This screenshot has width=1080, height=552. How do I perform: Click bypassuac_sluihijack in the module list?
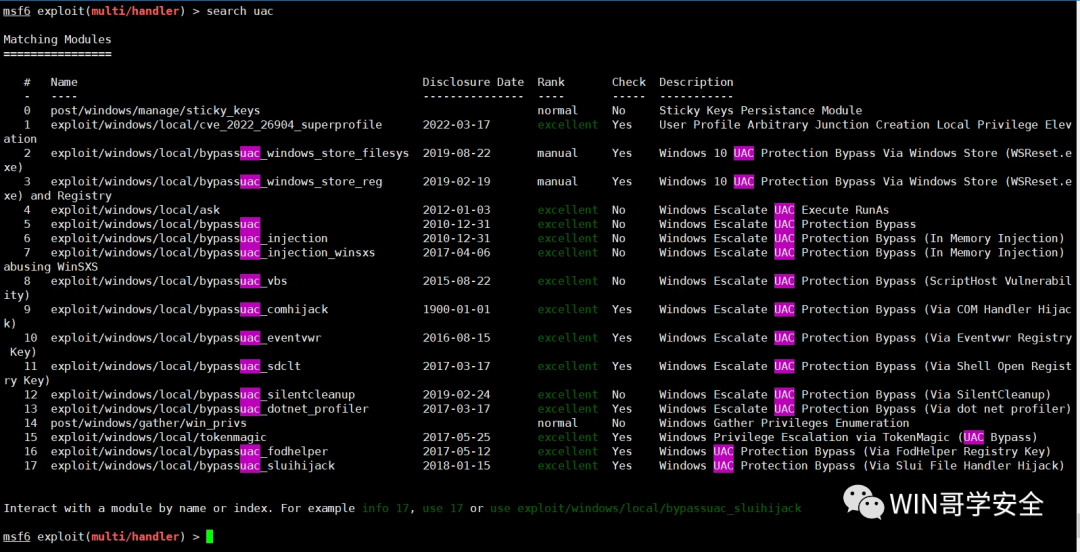point(193,466)
